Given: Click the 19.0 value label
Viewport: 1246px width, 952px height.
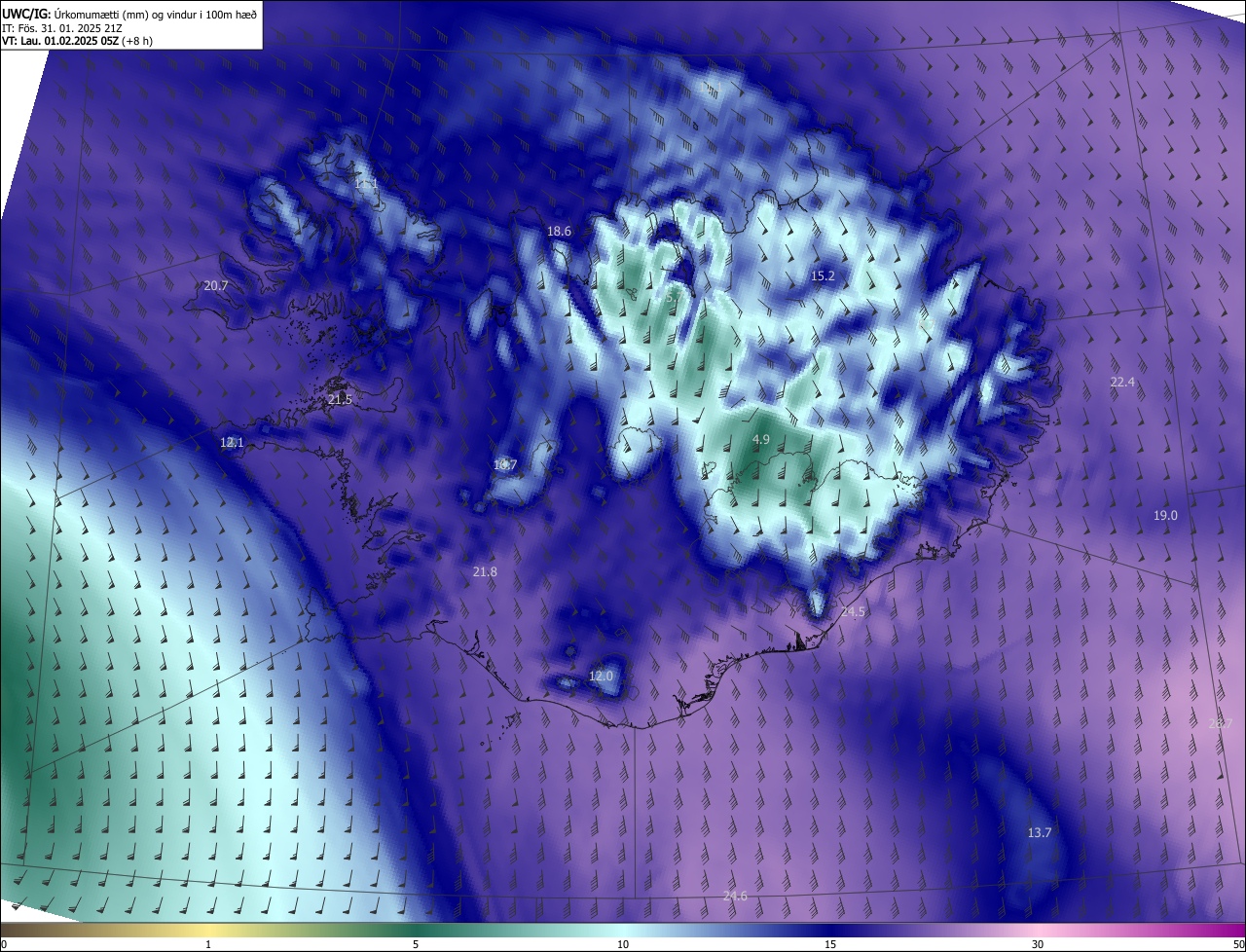Looking at the screenshot, I should [1165, 516].
